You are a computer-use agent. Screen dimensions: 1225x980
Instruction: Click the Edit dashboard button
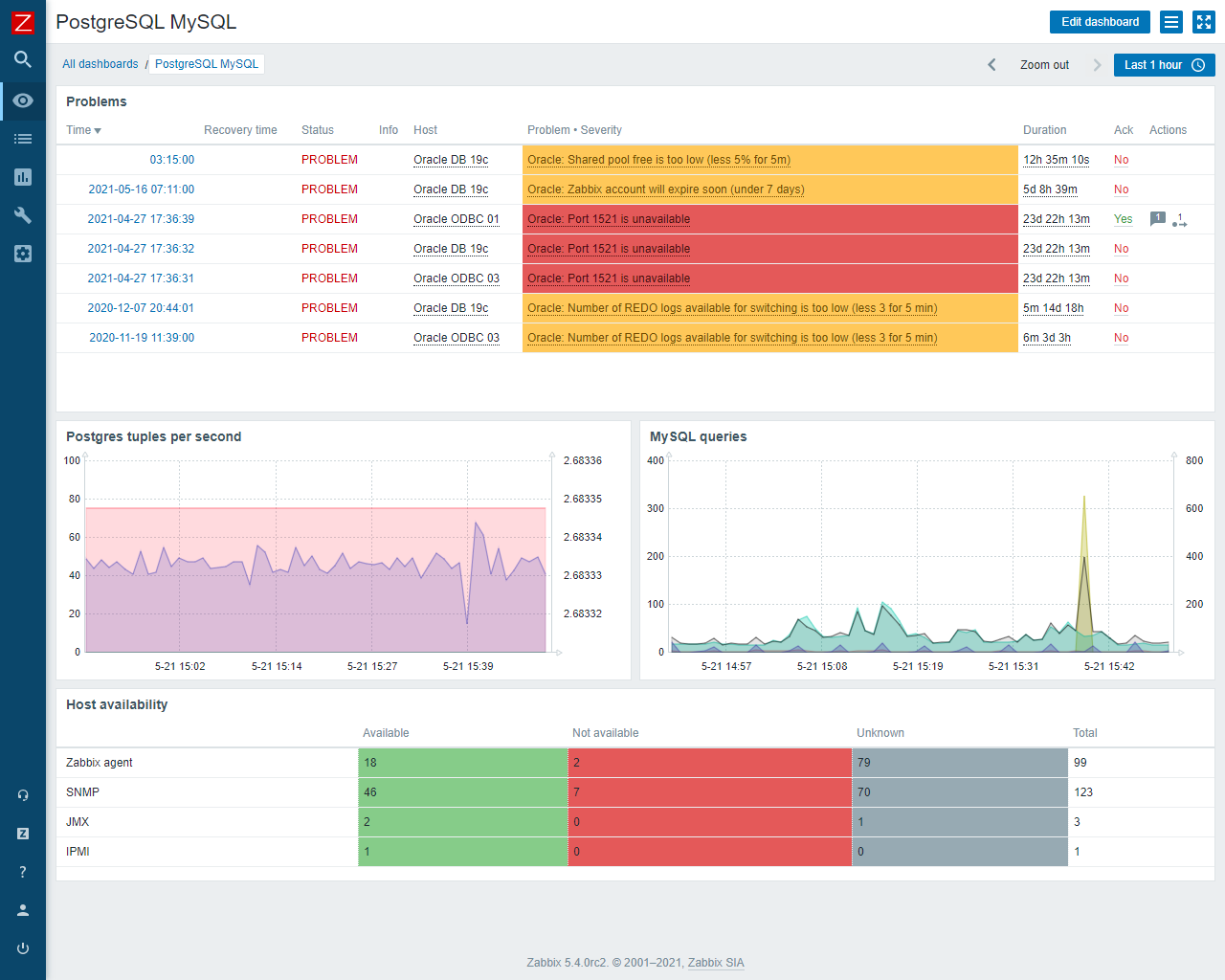[1100, 21]
